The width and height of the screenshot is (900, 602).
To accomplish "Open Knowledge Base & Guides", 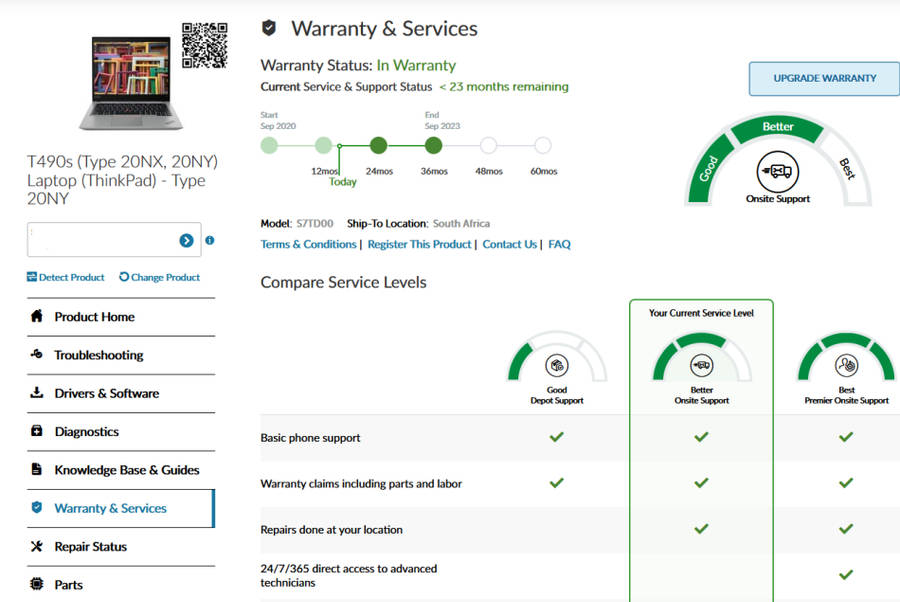I will coord(126,470).
